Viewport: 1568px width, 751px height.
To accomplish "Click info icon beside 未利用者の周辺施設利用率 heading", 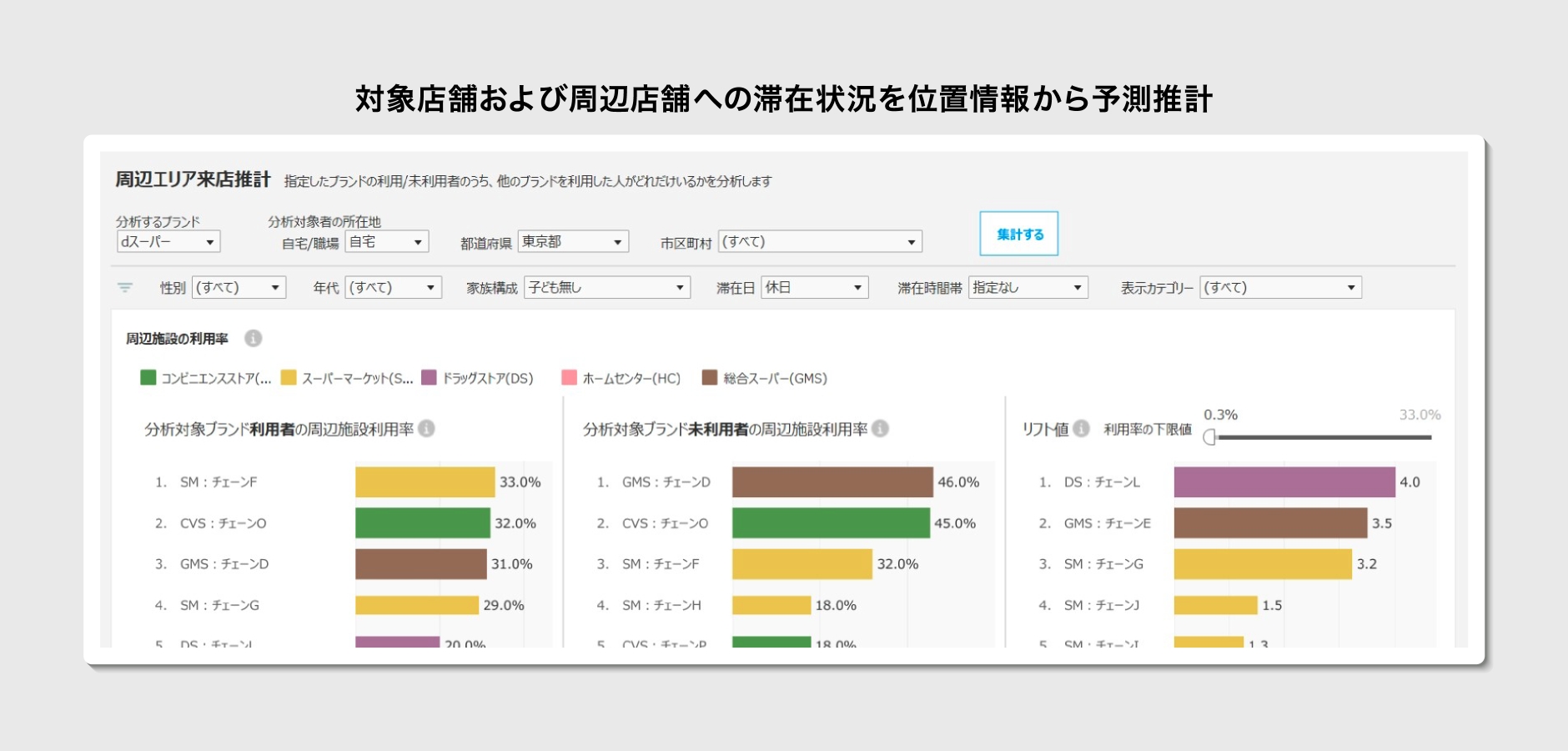I will pyautogui.click(x=880, y=428).
